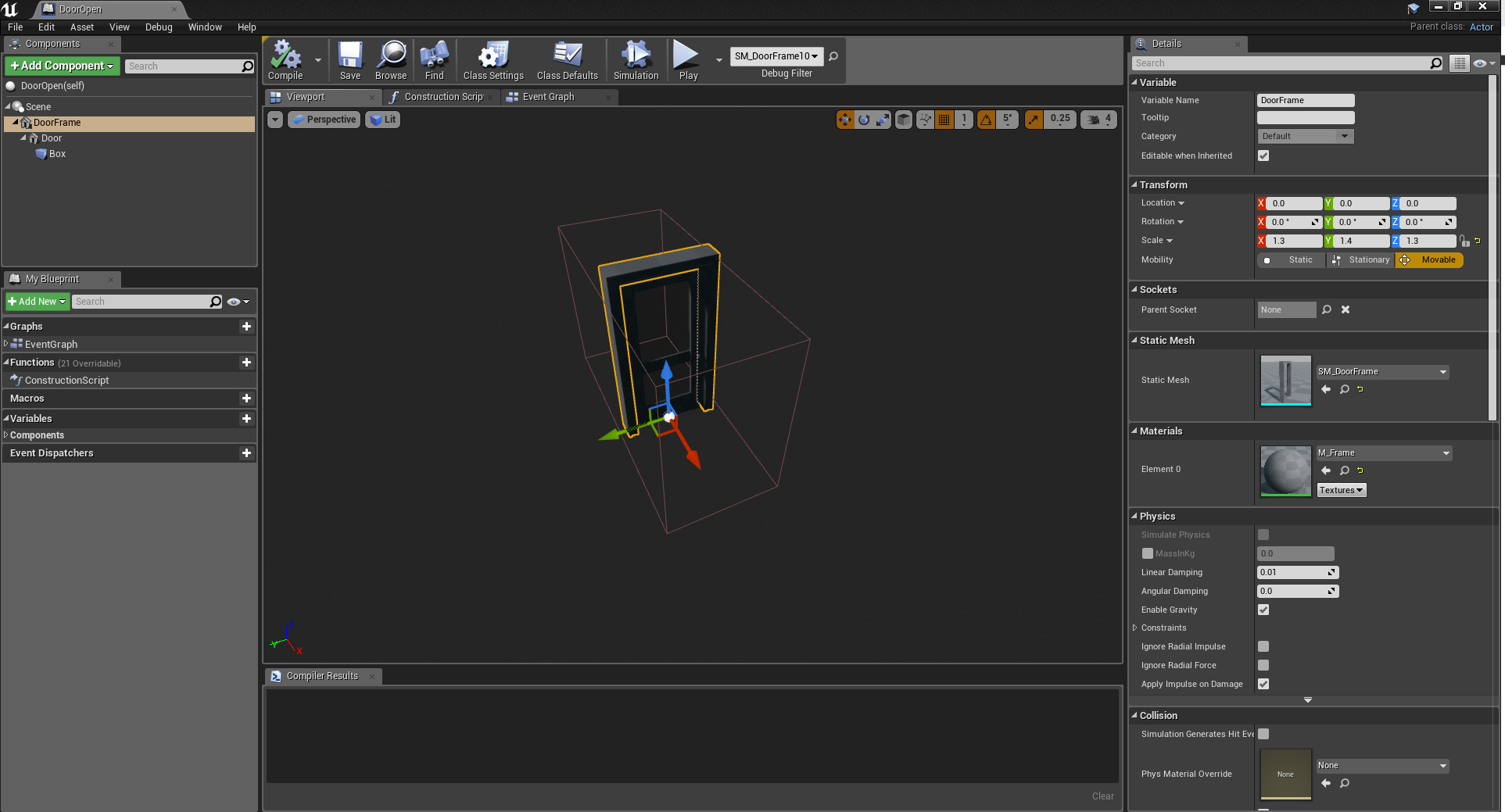Open the Category Default dropdown
Screen dimensions: 1505x812
1304,136
